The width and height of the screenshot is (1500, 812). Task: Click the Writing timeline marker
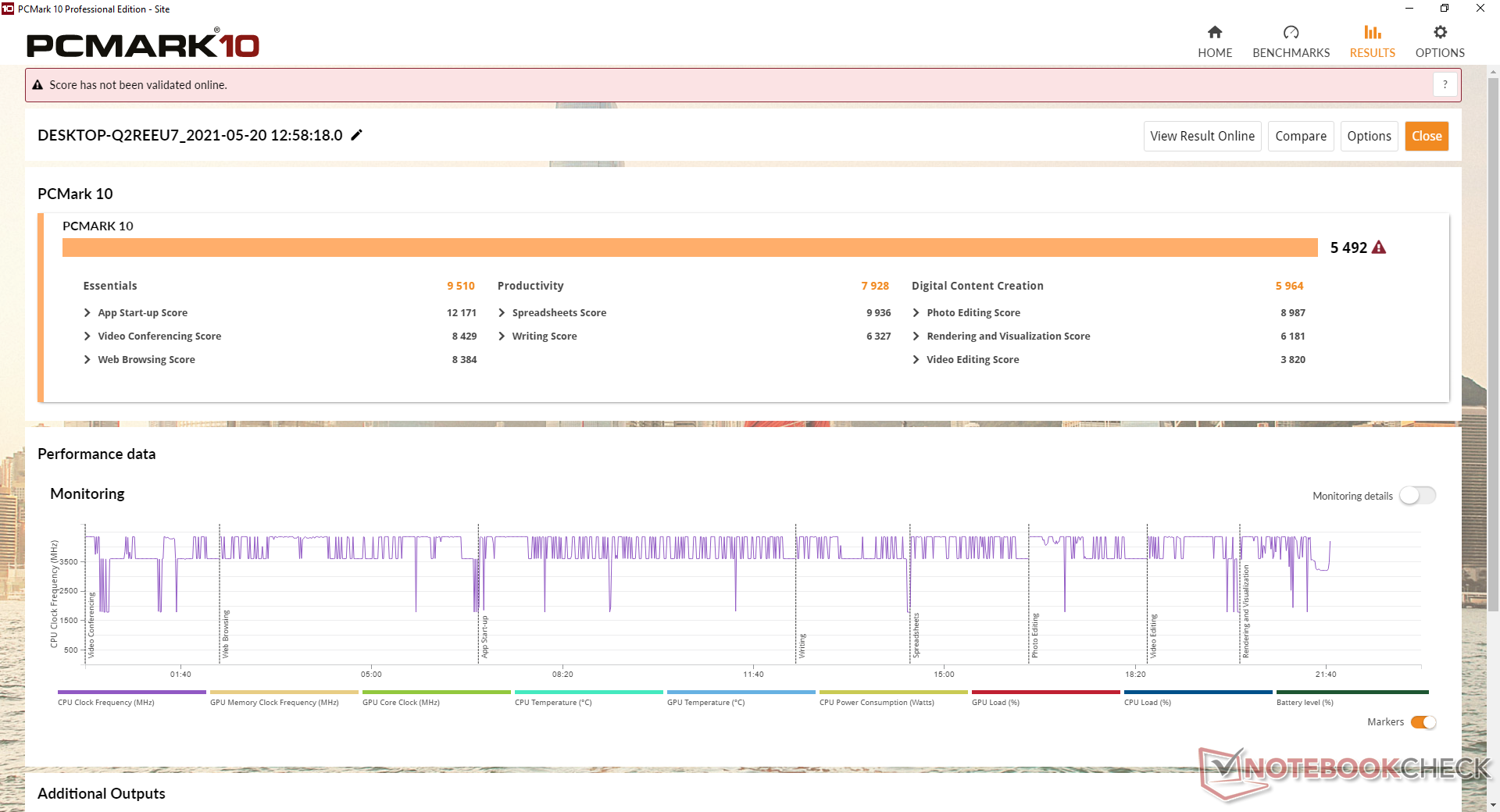[802, 646]
